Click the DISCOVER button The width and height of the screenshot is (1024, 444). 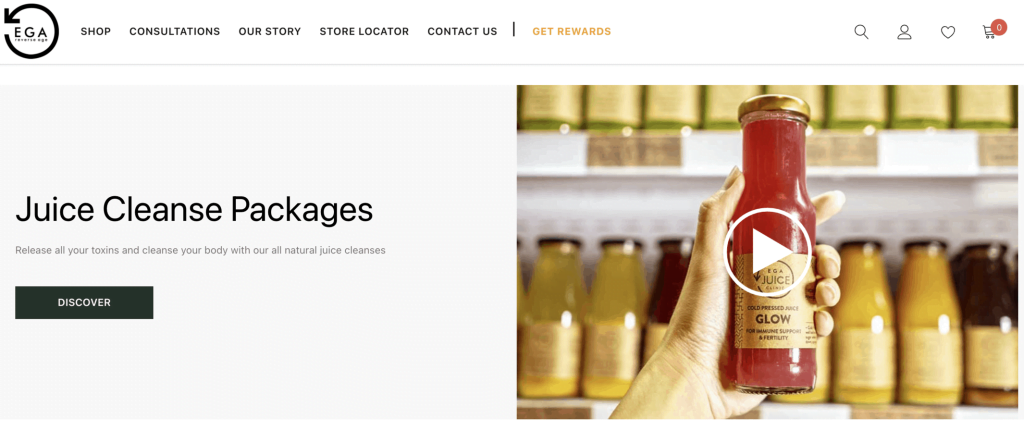pos(84,302)
